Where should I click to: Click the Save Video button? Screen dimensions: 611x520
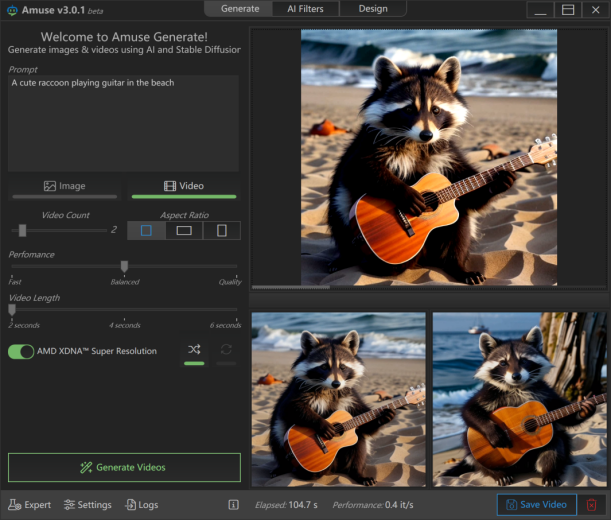(x=537, y=505)
